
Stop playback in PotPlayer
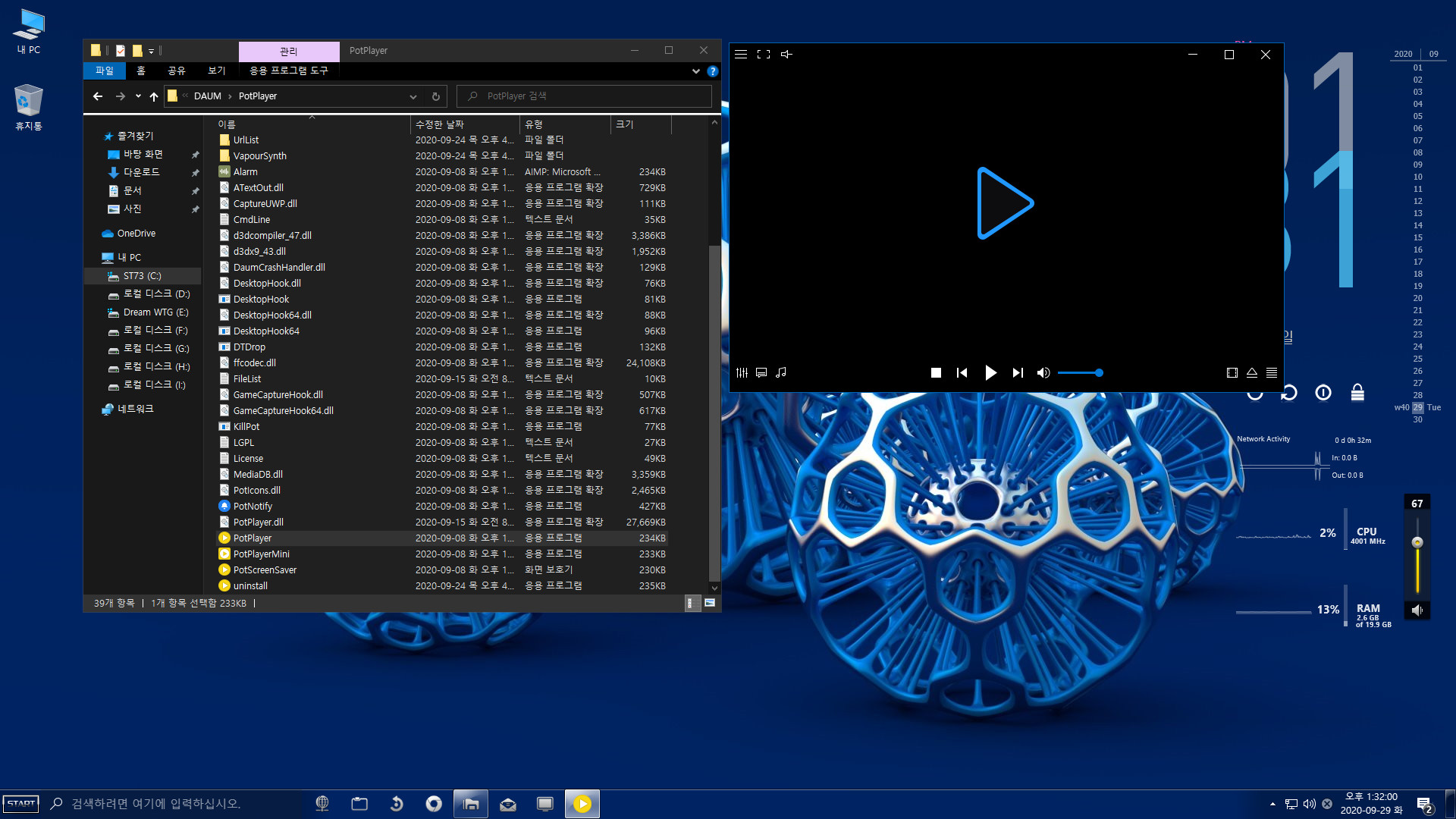936,372
